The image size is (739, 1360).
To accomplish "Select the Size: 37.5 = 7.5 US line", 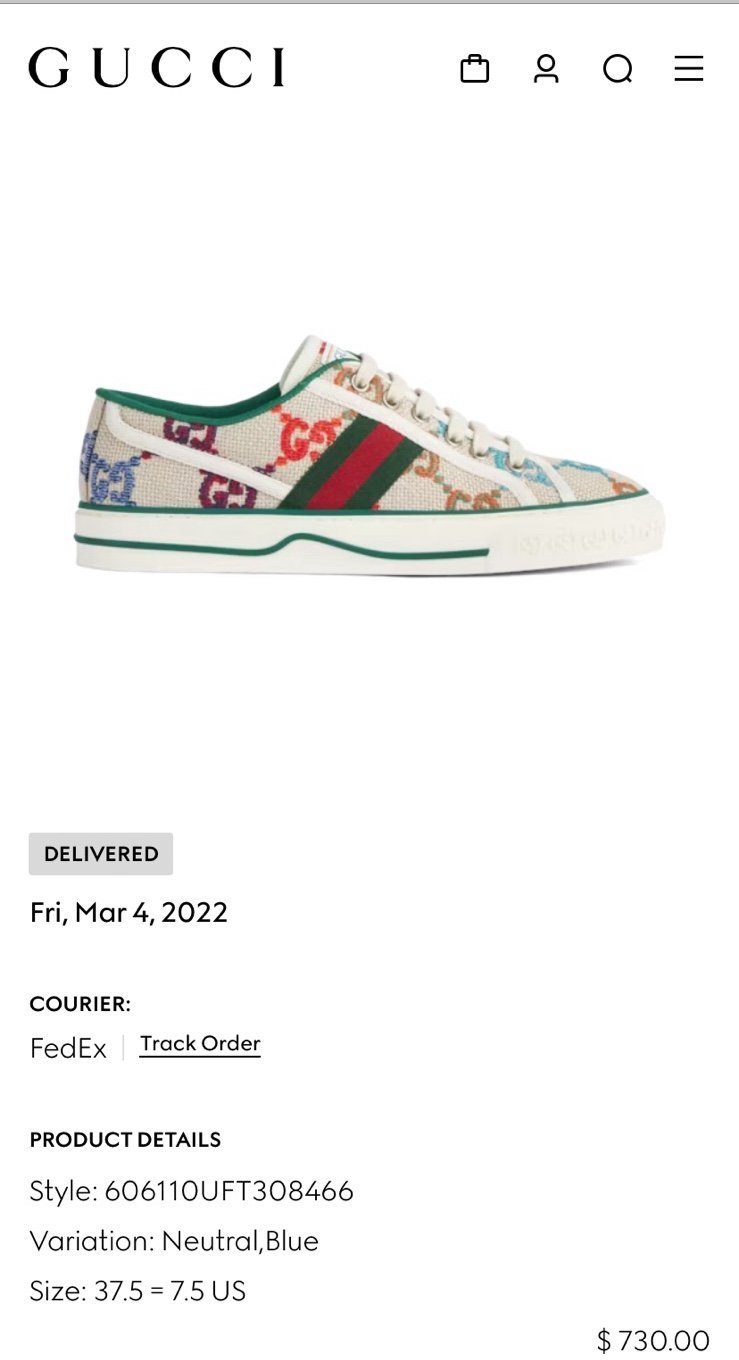I will pos(137,1291).
